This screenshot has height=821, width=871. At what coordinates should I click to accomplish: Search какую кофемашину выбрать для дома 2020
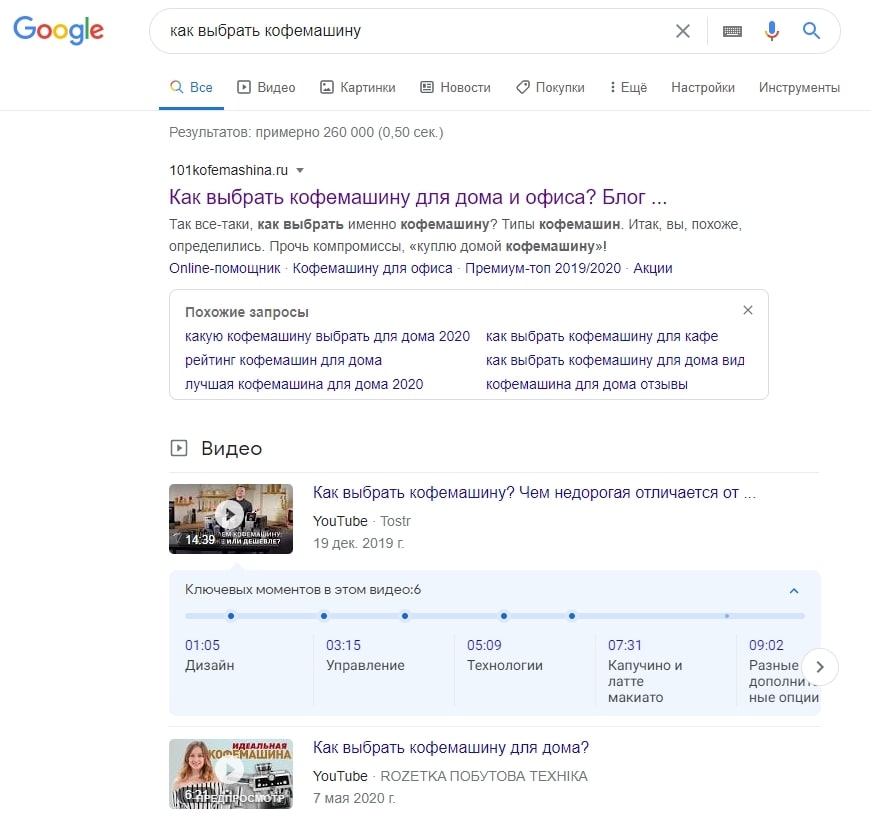click(327, 336)
